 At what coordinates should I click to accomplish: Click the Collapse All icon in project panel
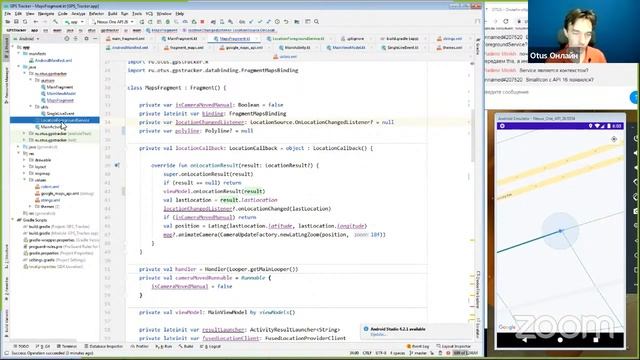[x=76, y=39]
